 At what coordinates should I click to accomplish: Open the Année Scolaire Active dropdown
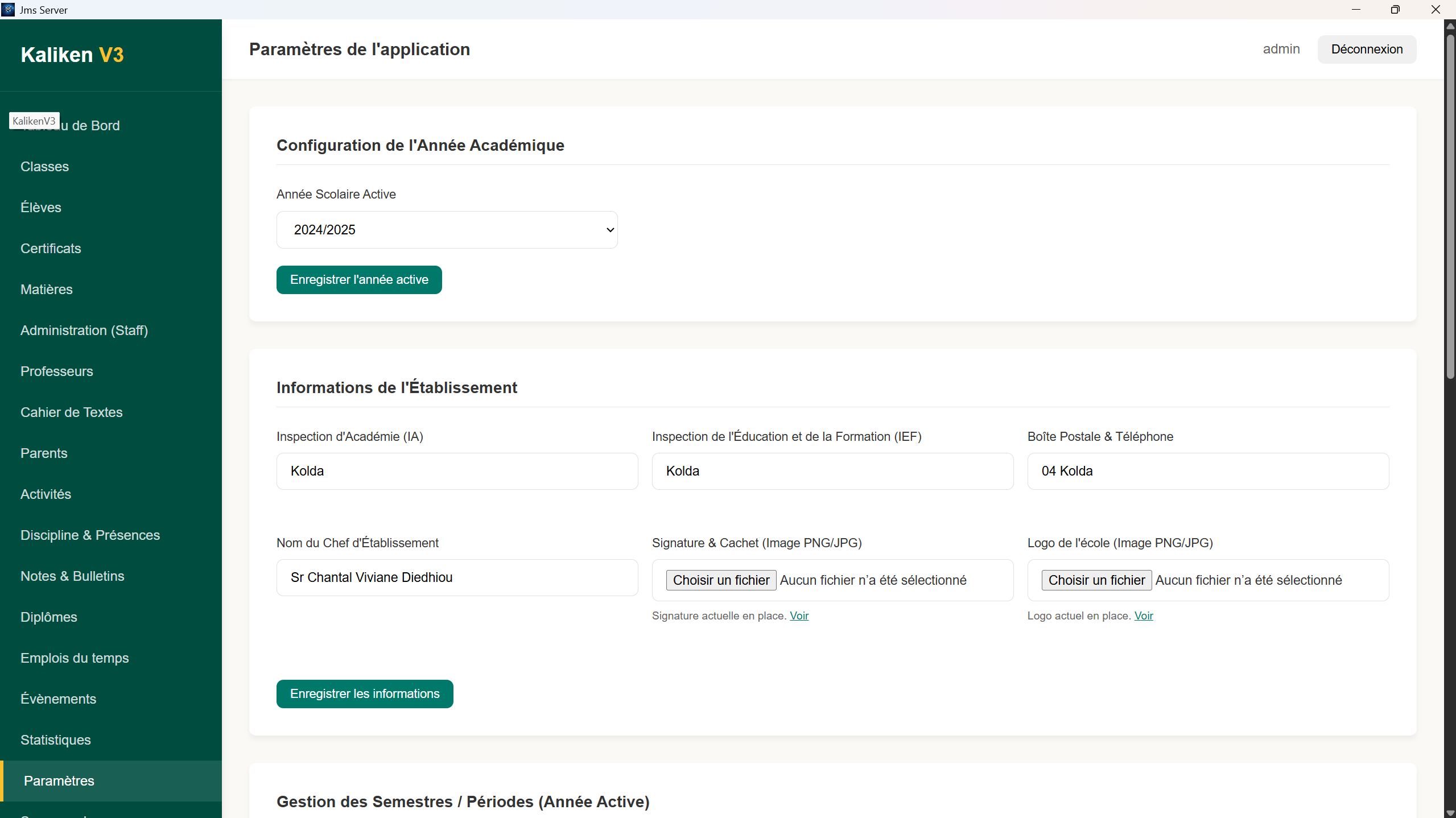click(x=447, y=230)
